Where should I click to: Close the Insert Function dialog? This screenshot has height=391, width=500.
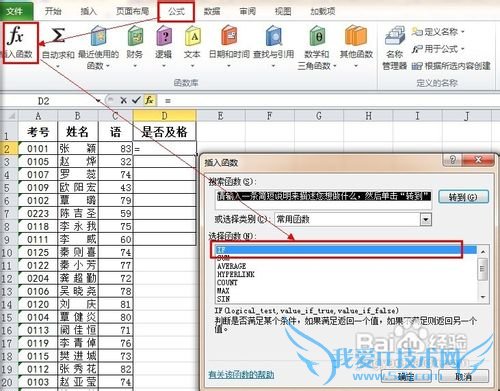pyautogui.click(x=478, y=160)
